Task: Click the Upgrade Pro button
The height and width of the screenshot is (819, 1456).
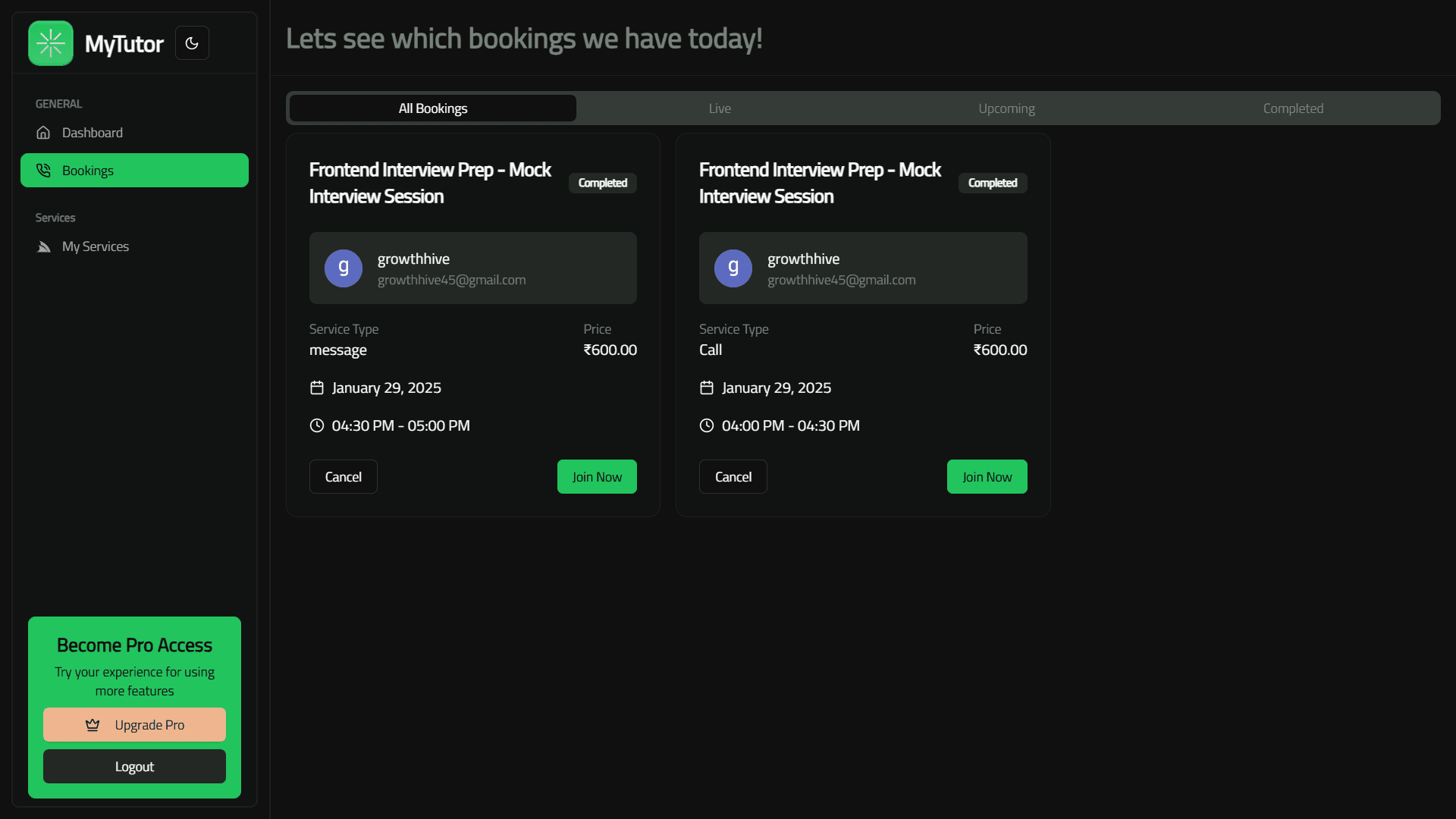Action: (134, 725)
